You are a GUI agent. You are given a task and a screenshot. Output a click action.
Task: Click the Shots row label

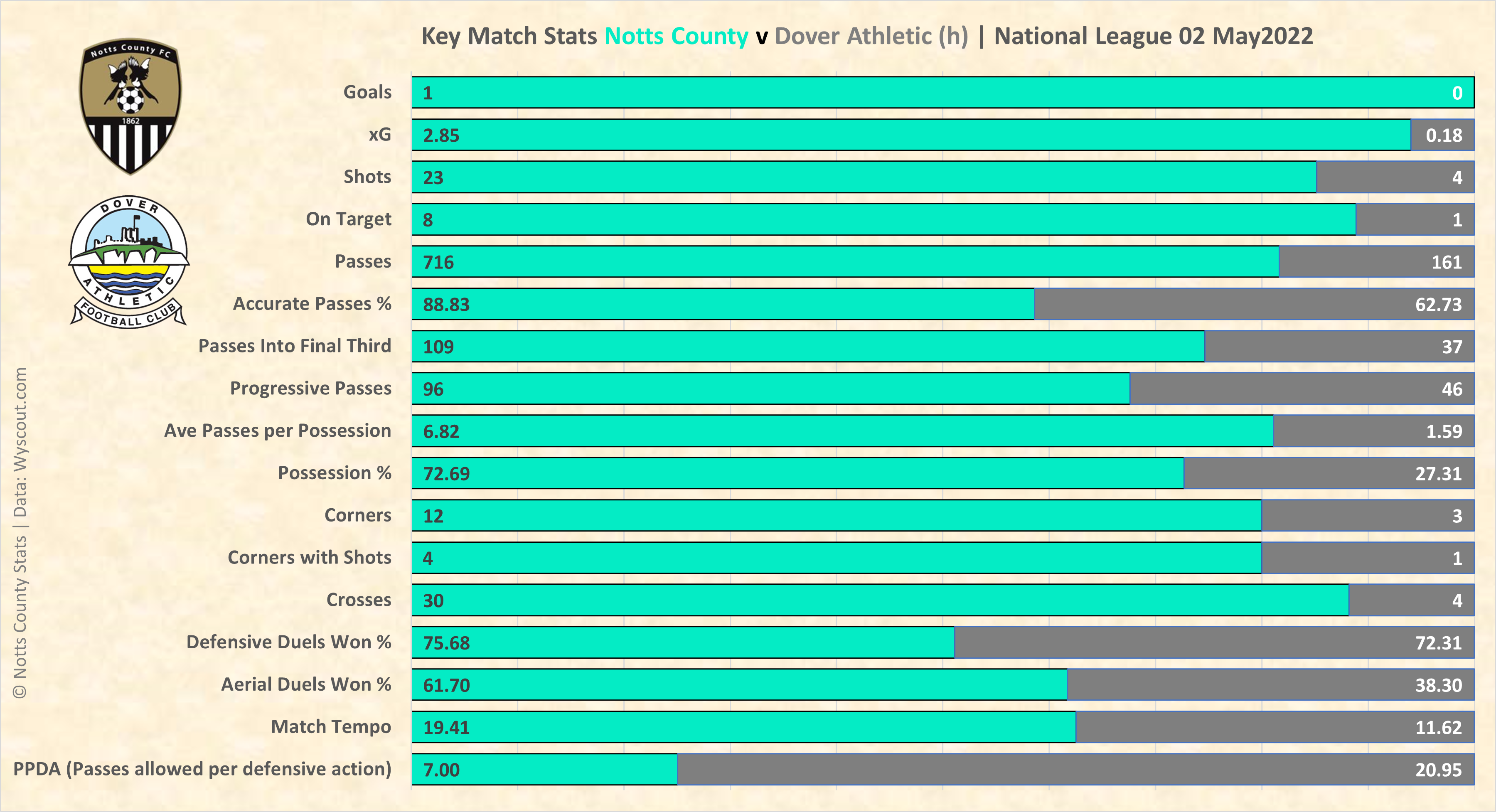[367, 177]
